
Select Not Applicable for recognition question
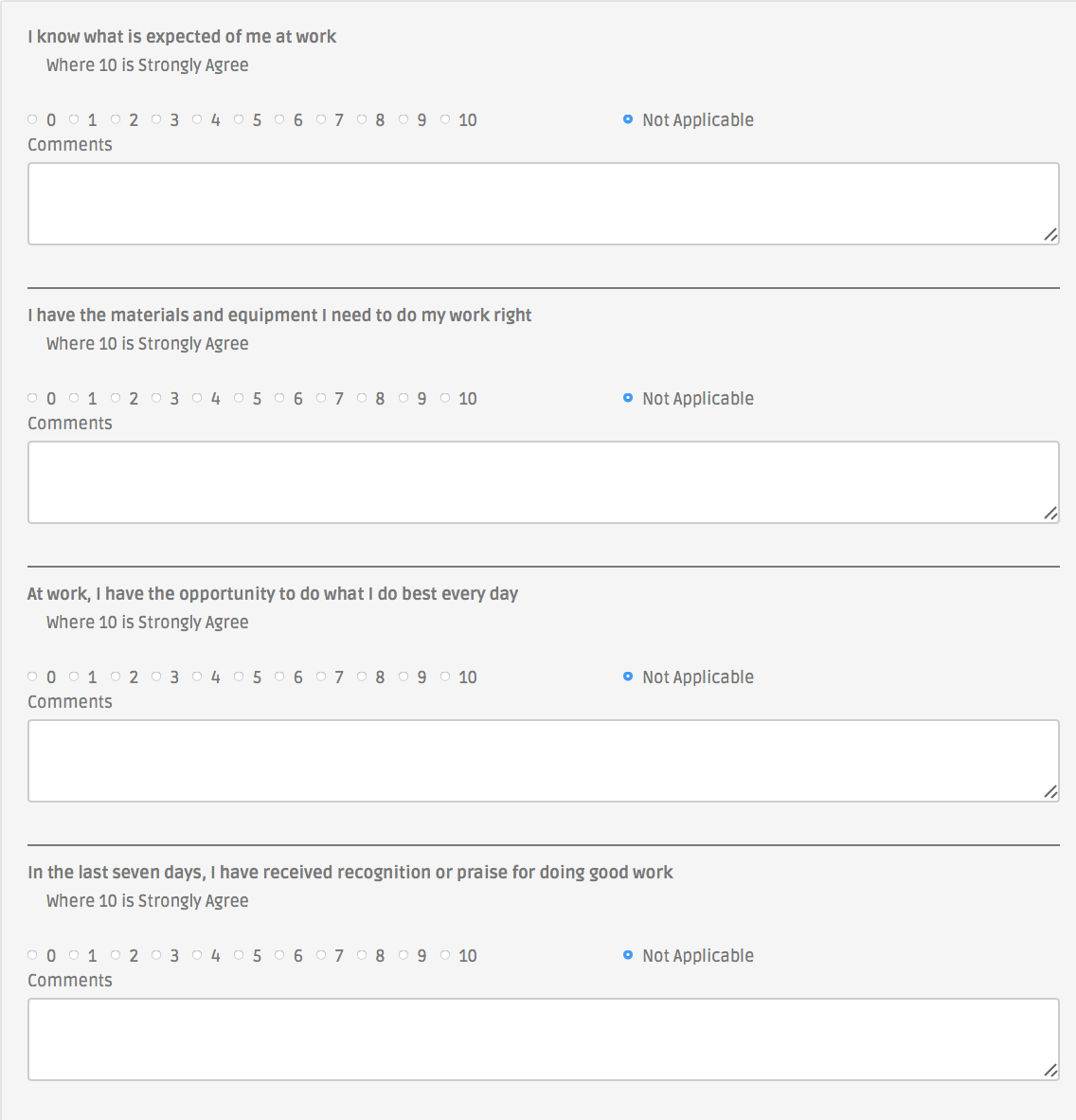tap(627, 955)
